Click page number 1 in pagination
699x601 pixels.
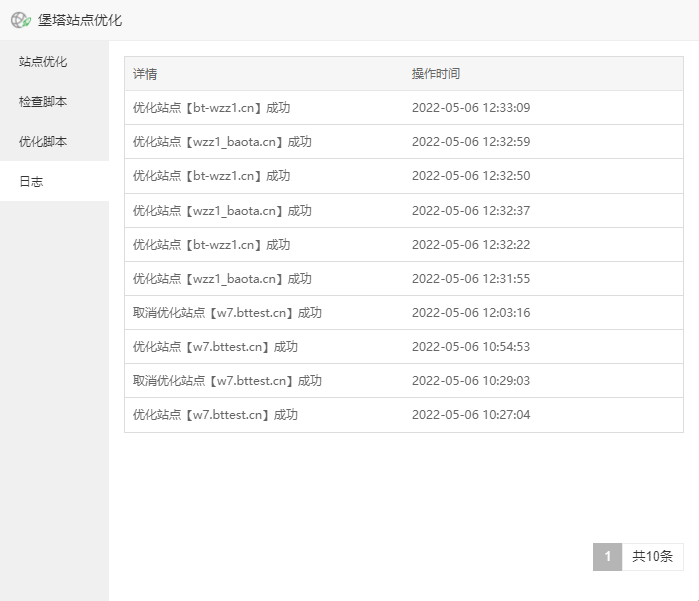(607, 556)
